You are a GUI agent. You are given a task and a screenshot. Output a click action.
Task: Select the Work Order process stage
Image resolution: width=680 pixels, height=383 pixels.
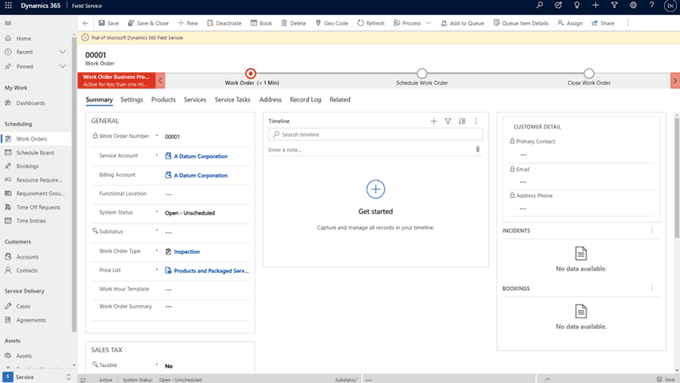tap(251, 73)
